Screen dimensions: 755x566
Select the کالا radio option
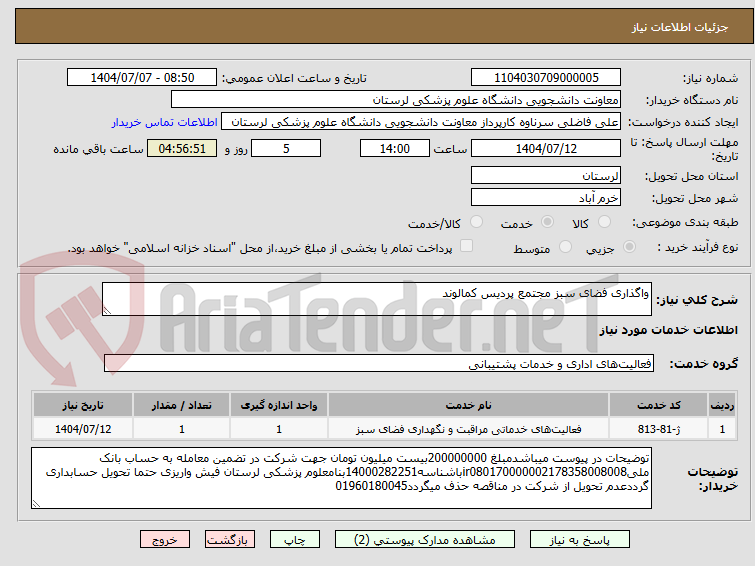click(x=604, y=222)
